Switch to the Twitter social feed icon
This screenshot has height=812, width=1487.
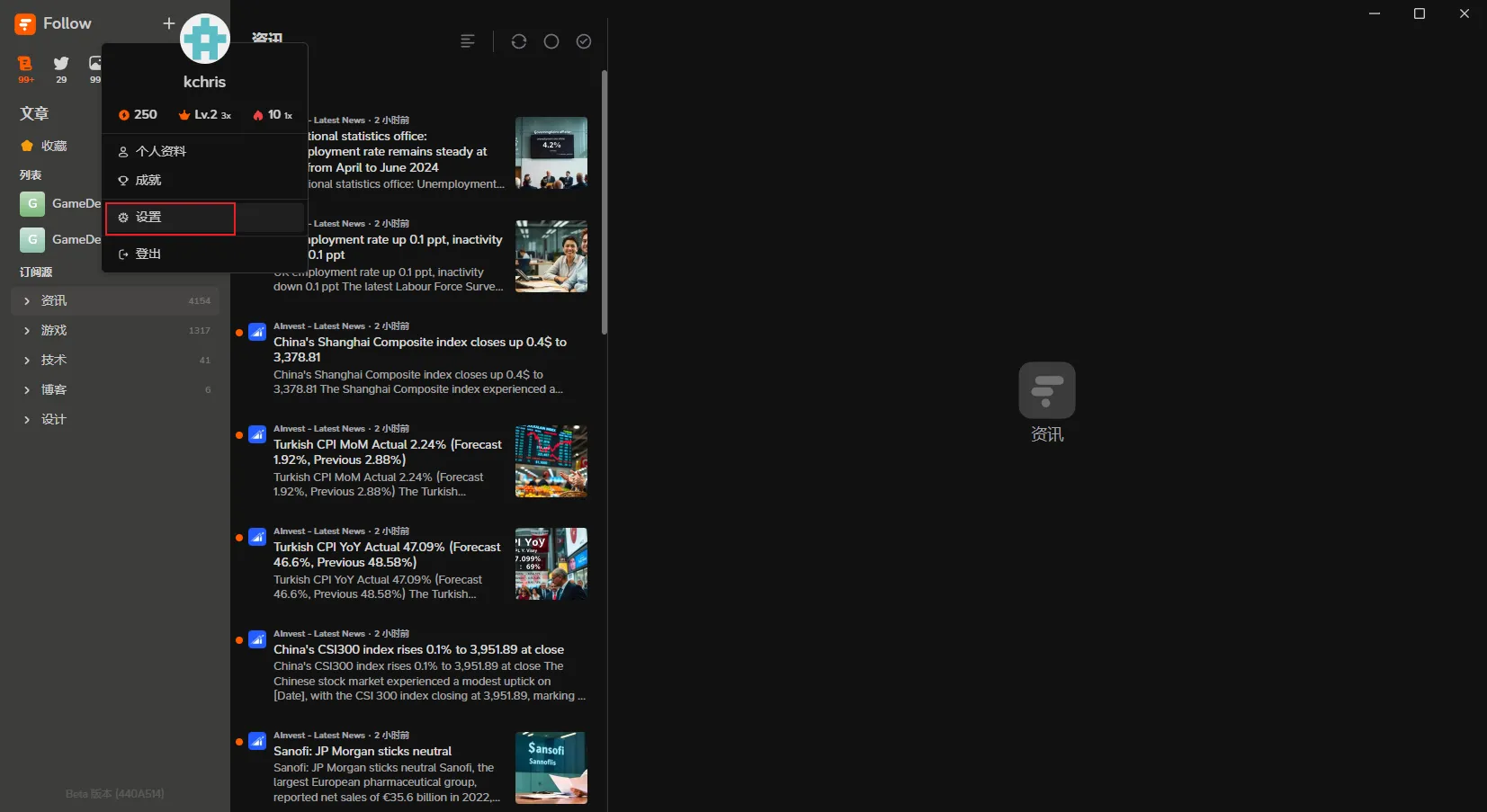61,65
